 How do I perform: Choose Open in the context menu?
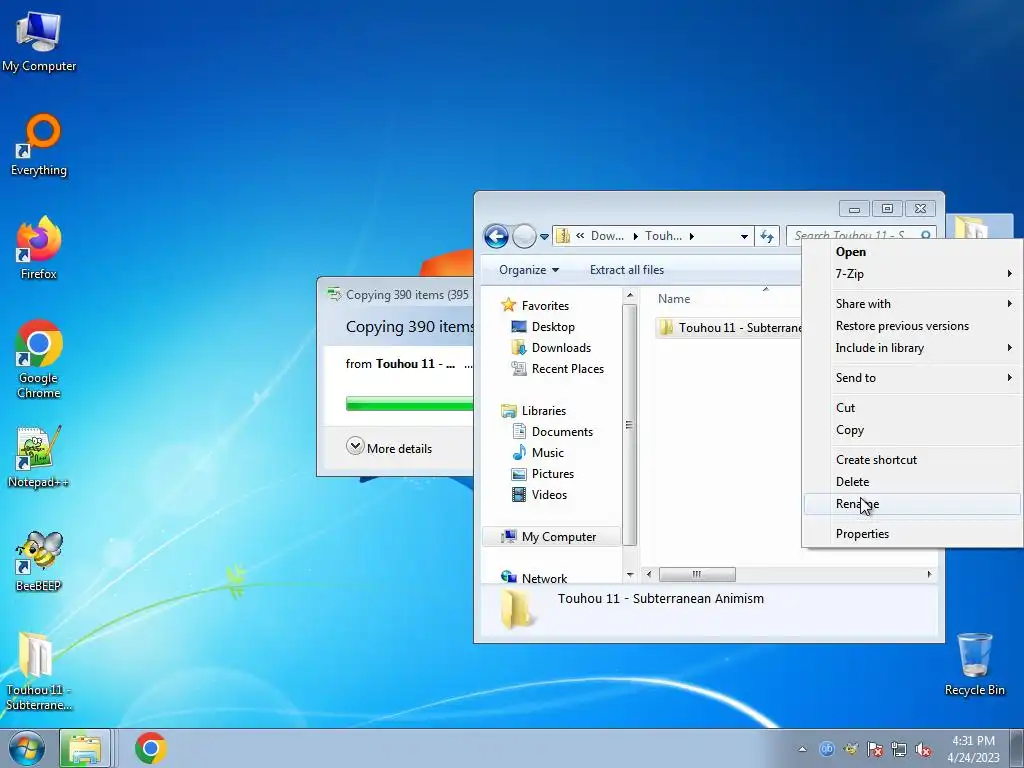pyautogui.click(x=913, y=252)
